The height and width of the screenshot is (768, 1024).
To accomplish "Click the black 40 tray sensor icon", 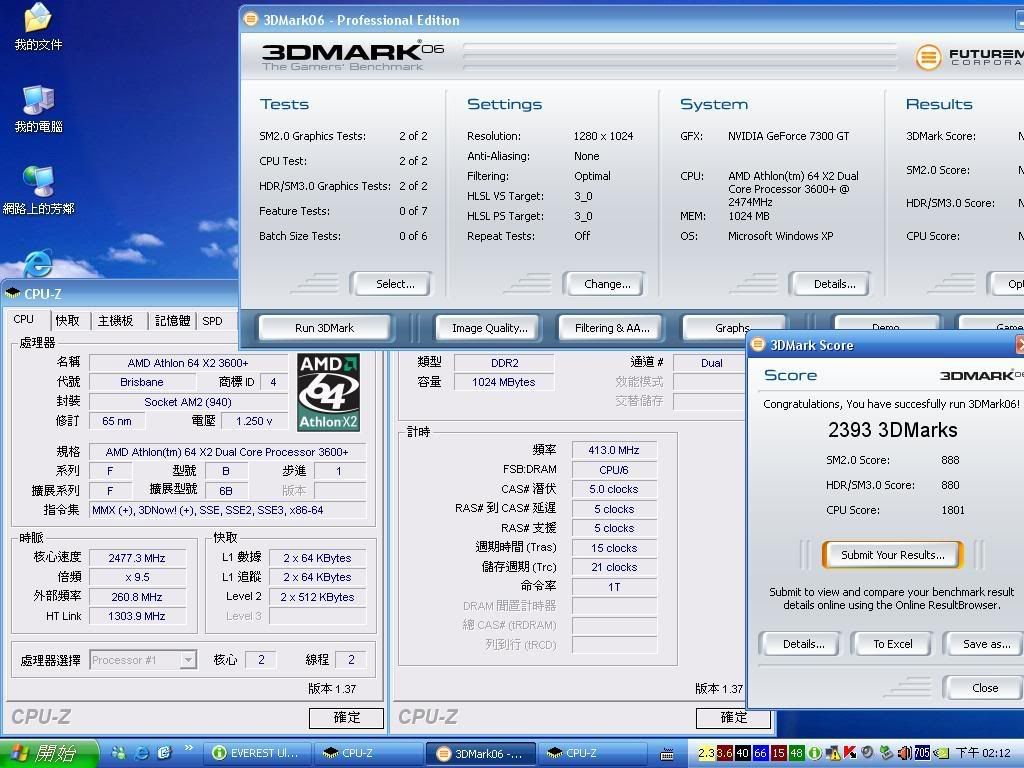I will 743,753.
